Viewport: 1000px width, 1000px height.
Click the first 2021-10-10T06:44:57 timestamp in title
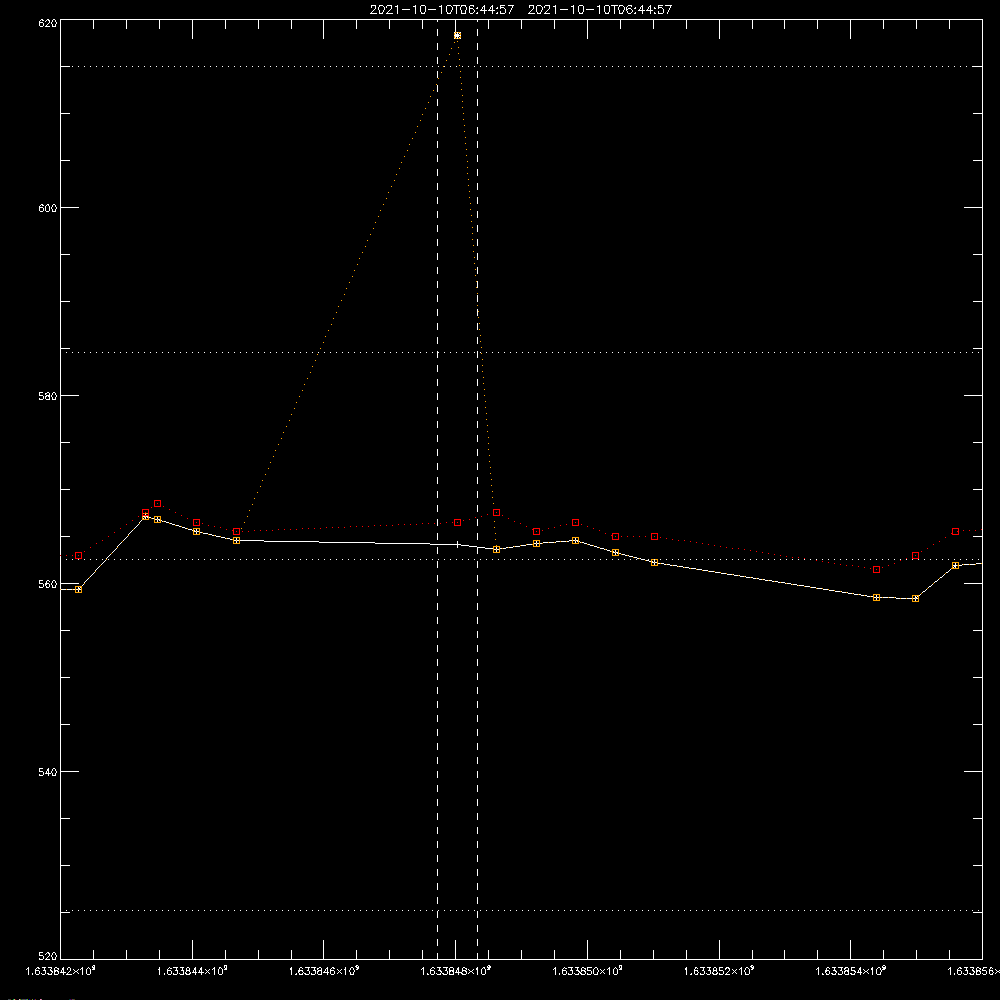pyautogui.click(x=442, y=10)
